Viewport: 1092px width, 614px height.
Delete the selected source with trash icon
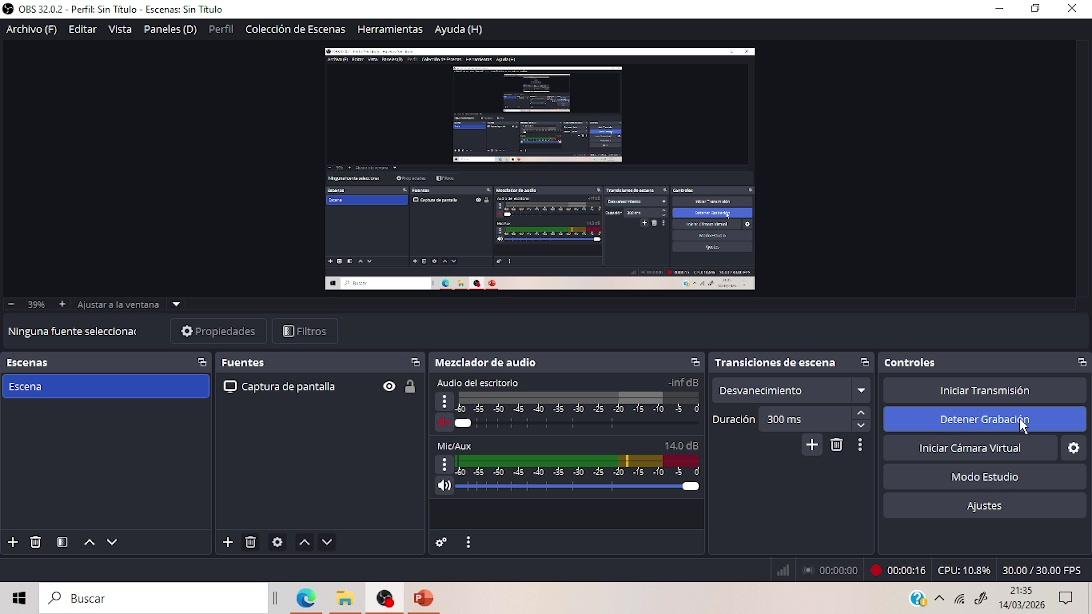(251, 543)
